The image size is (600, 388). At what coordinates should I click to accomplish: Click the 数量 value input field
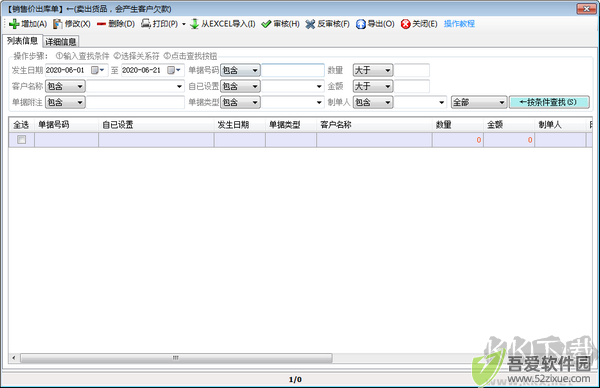coord(412,70)
